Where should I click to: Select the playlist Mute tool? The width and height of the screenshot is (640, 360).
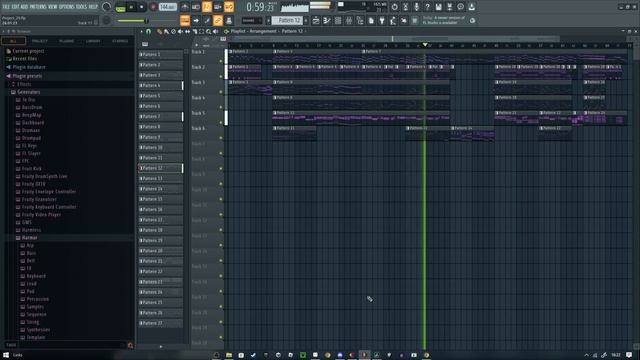click(x=180, y=31)
